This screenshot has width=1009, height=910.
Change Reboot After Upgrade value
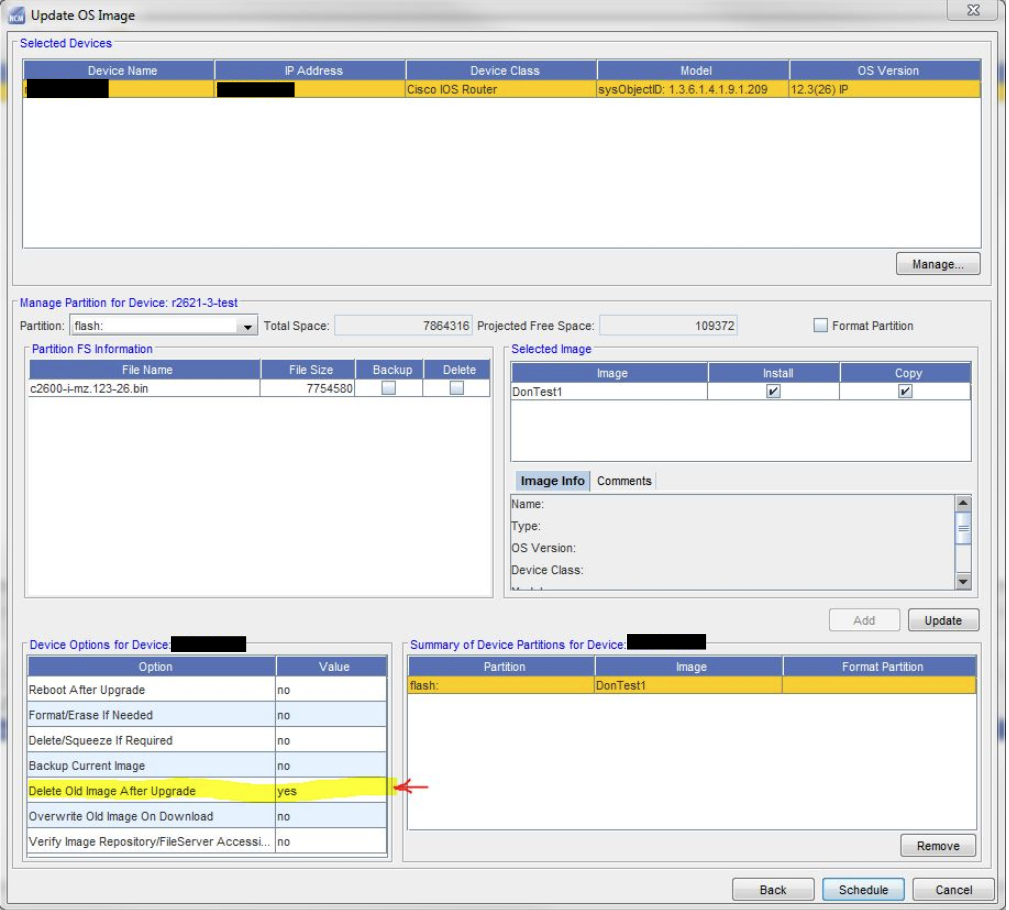(330, 690)
